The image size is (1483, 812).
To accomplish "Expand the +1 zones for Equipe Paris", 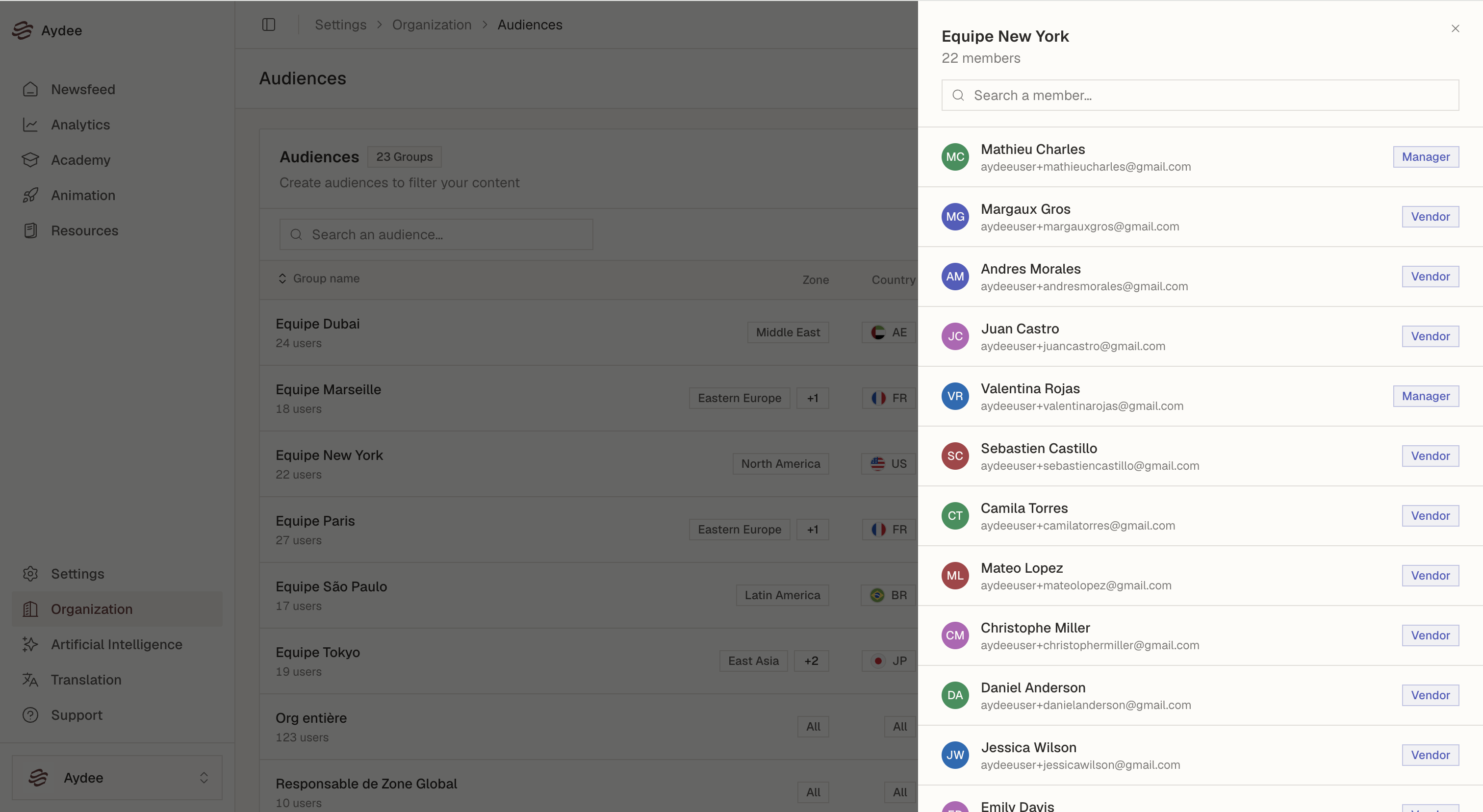I will point(812,529).
